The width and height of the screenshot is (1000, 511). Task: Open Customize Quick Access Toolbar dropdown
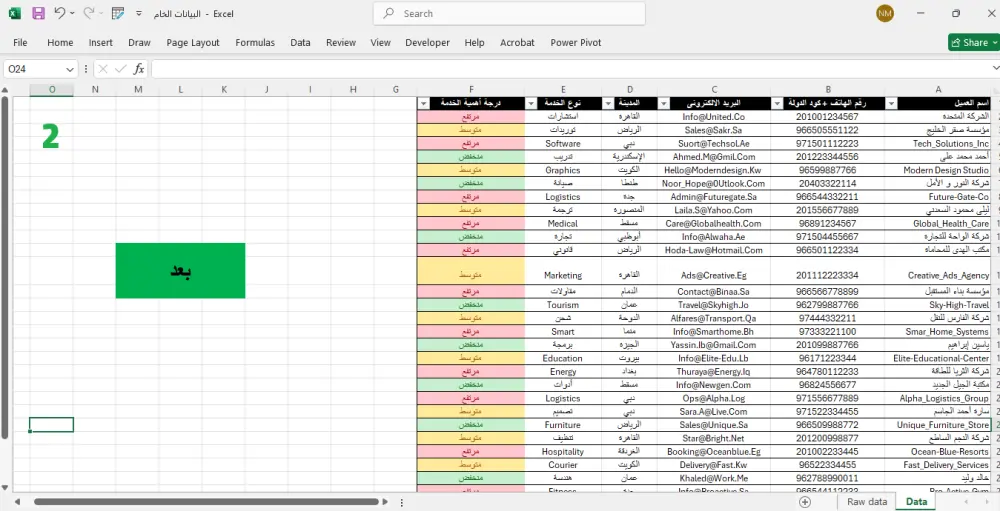tap(138, 13)
